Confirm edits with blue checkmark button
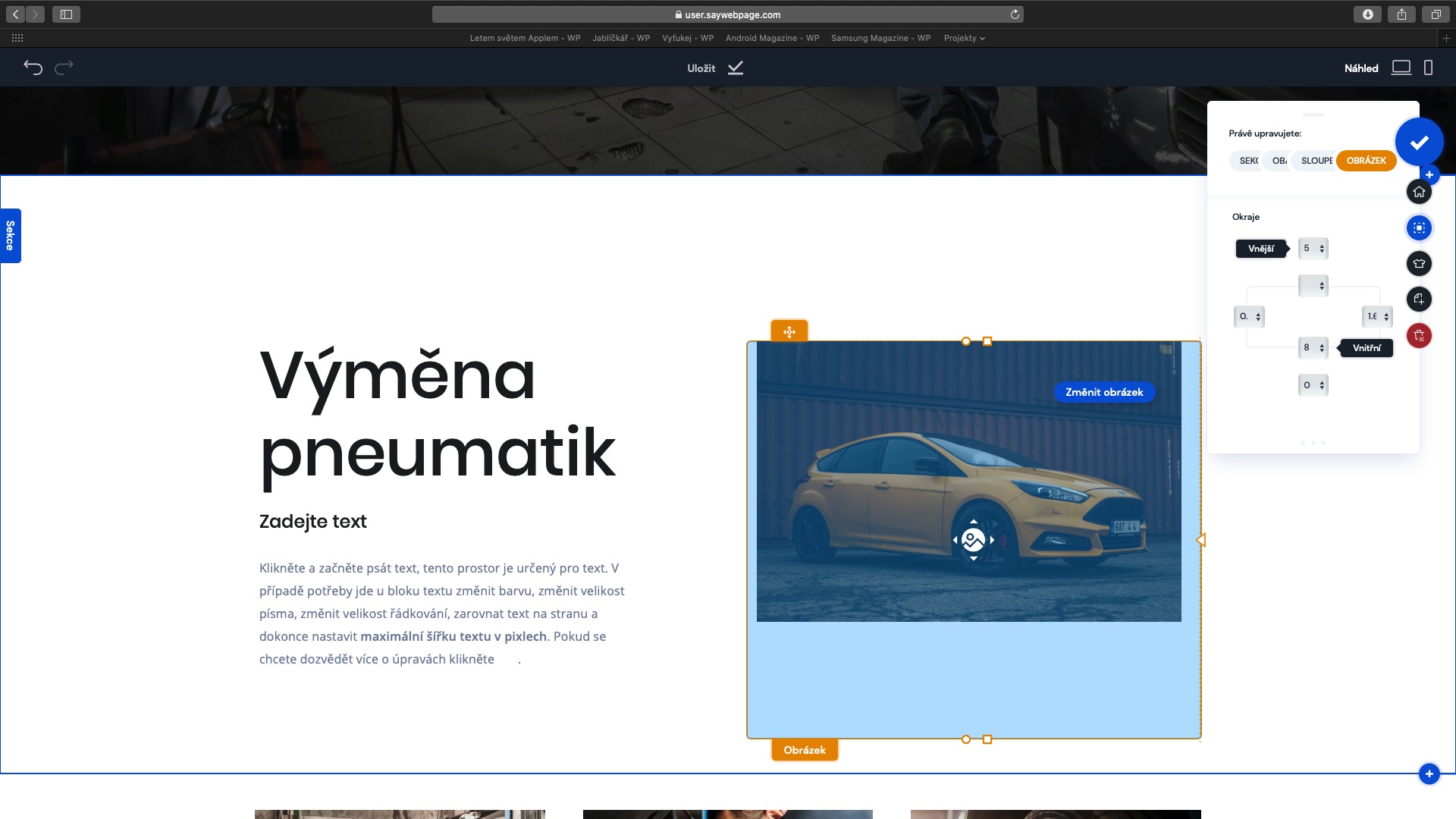The image size is (1456, 819). (1419, 142)
